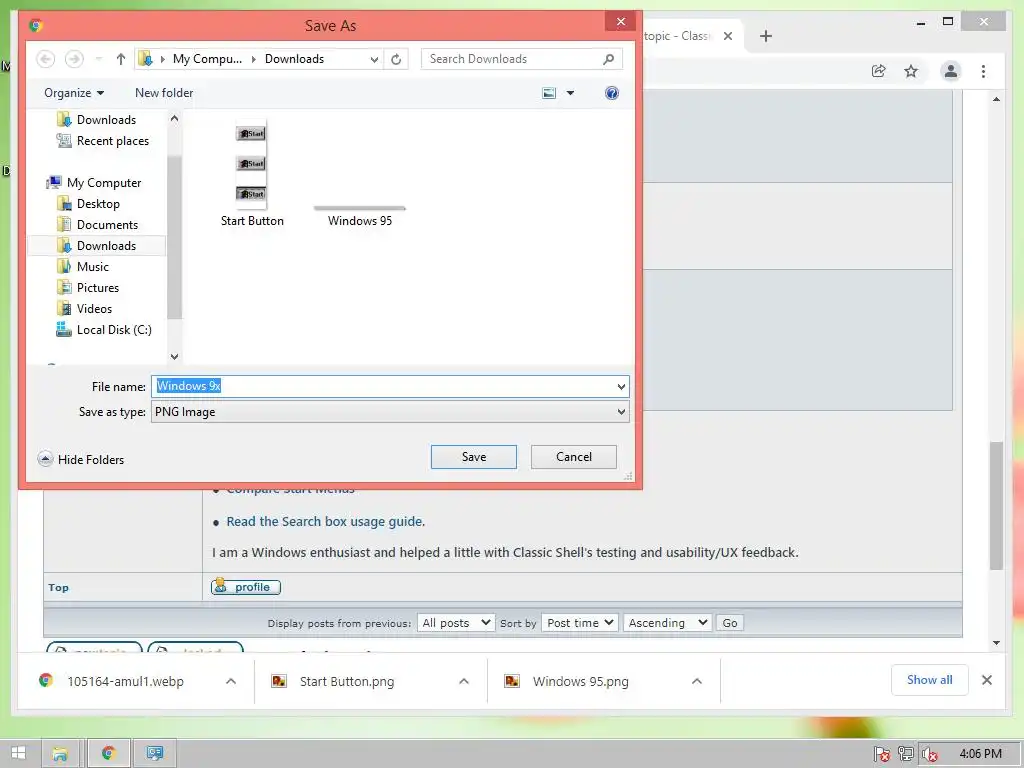Open Windows 95.png download item
Screen dimensions: 1024x768
(x=568, y=681)
